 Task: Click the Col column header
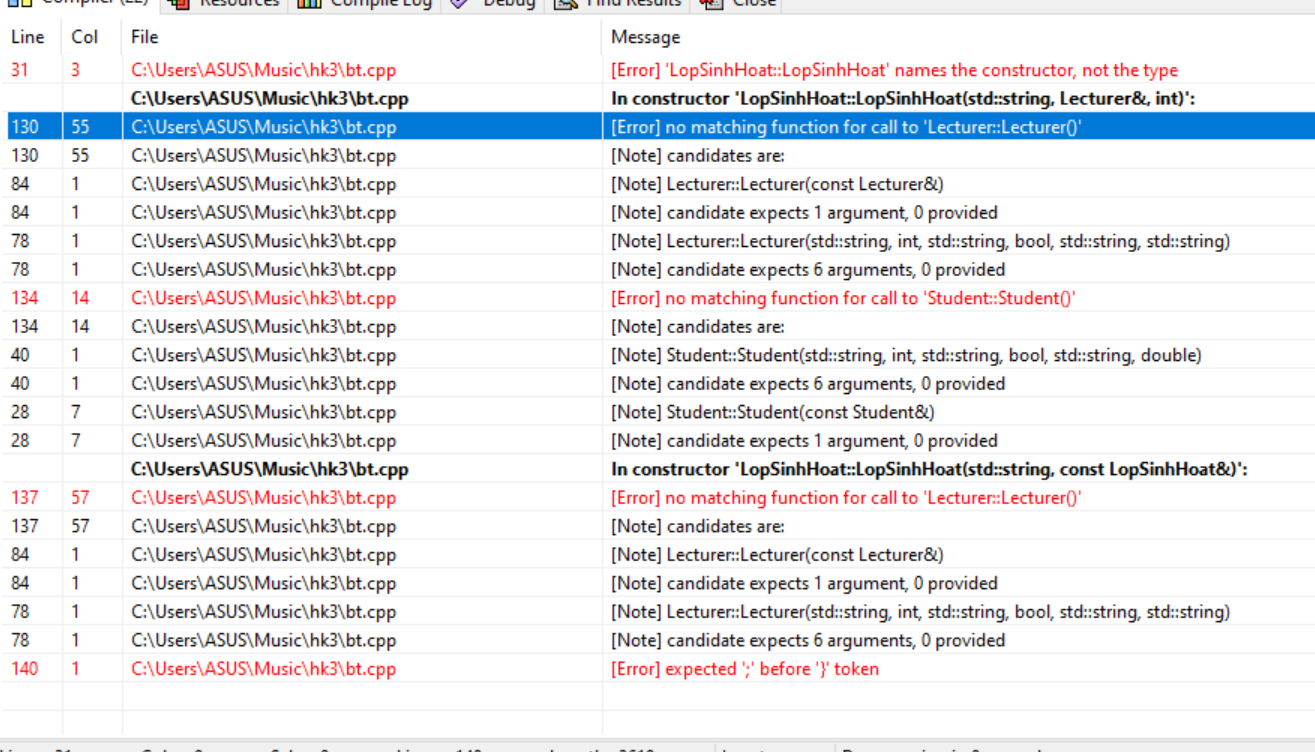pyautogui.click(x=85, y=37)
